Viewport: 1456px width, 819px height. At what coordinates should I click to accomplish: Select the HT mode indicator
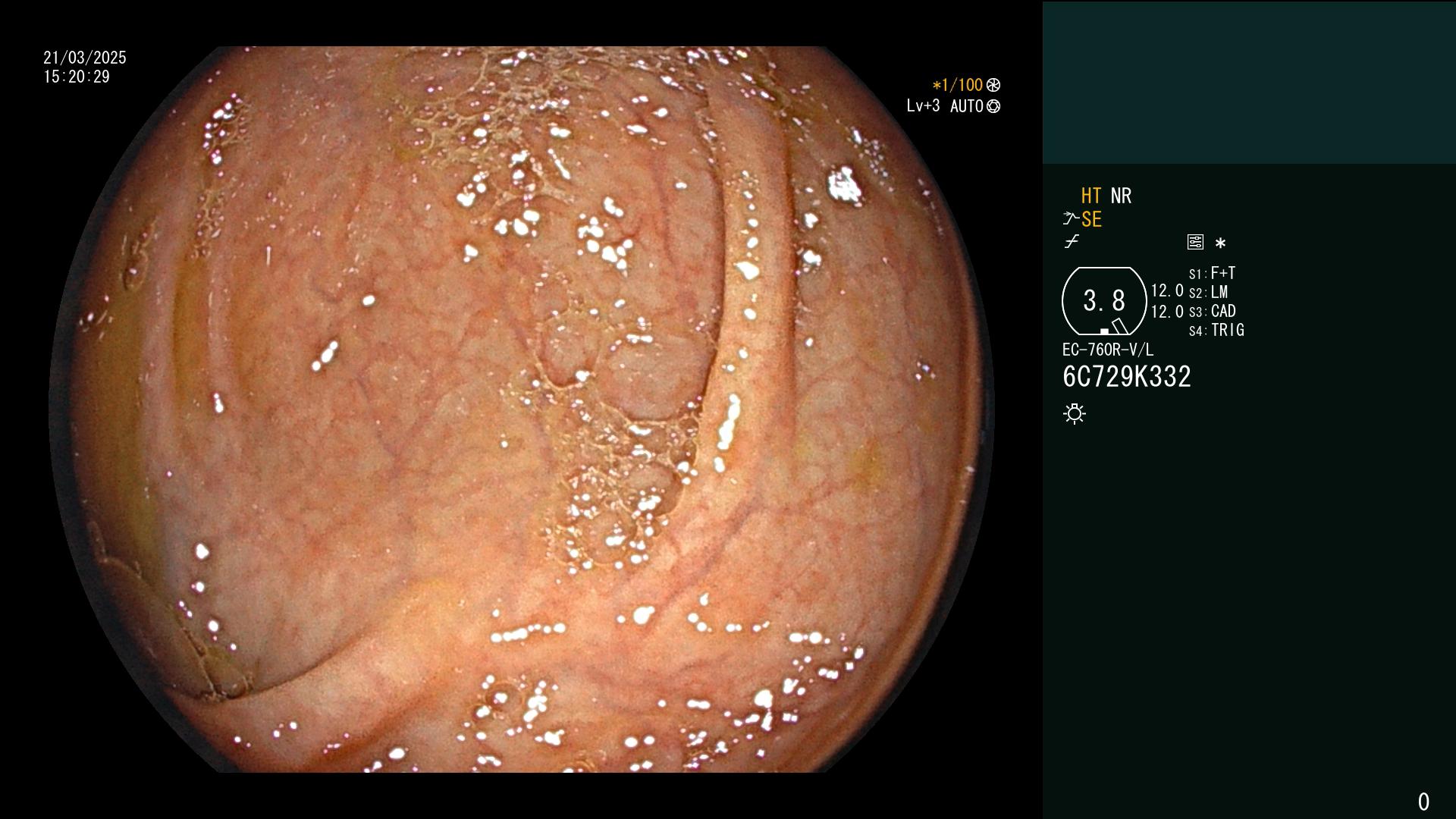1090,196
